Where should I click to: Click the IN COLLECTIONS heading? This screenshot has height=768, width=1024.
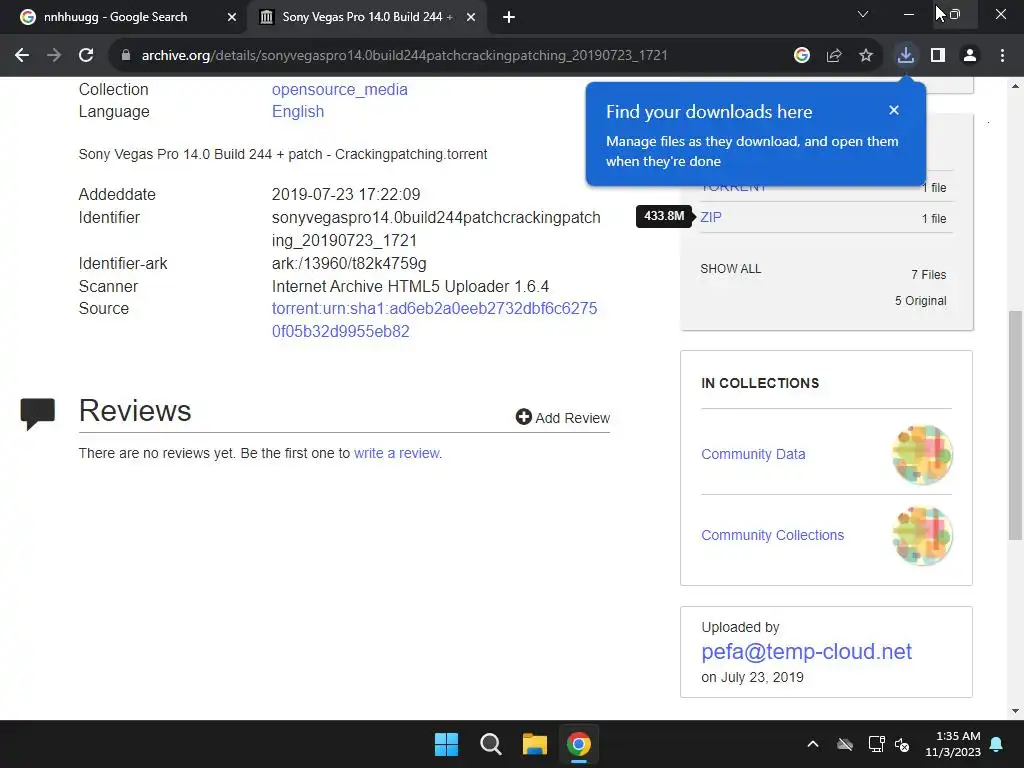760,383
